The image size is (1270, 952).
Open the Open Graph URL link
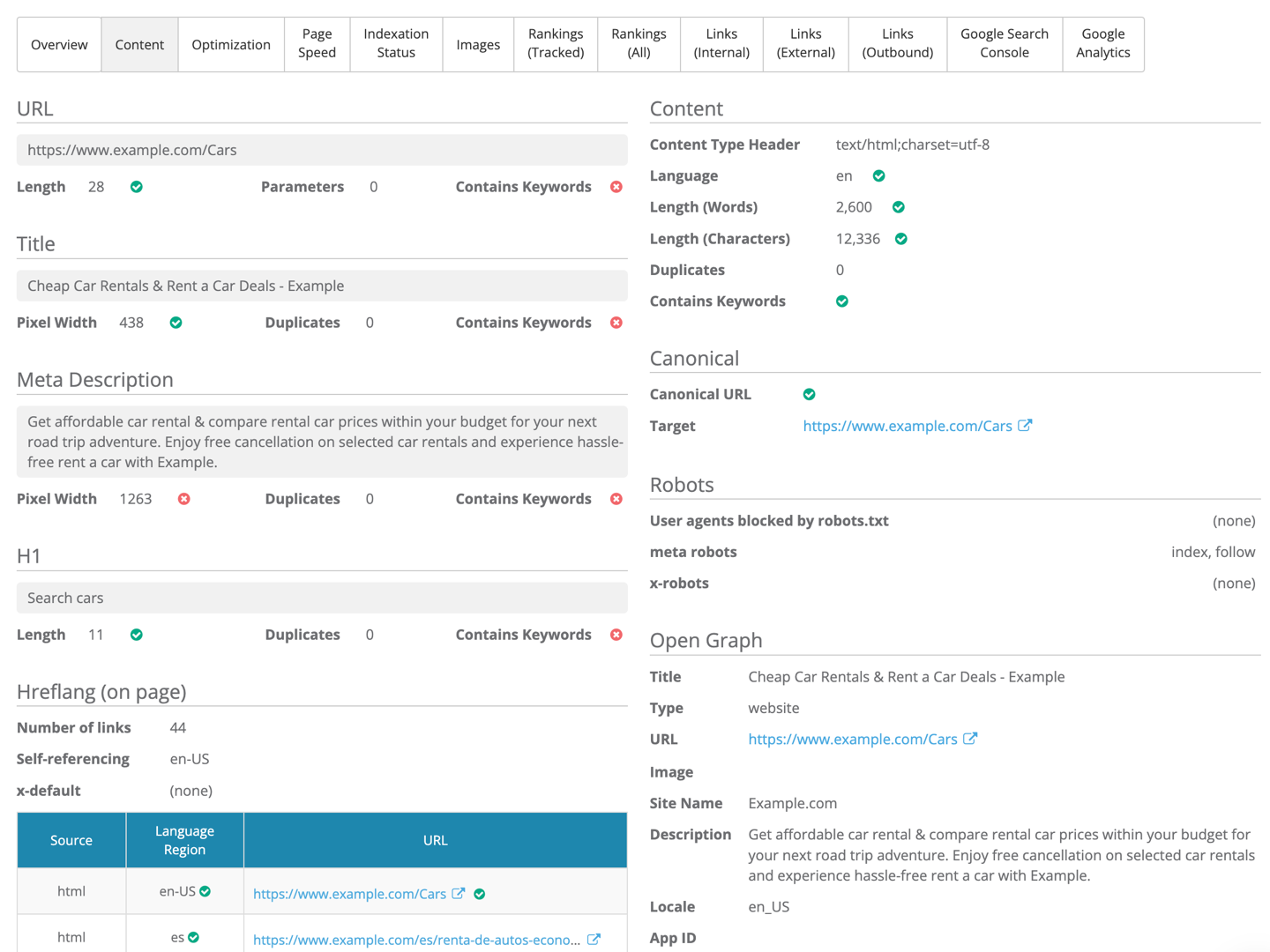pyautogui.click(x=852, y=740)
